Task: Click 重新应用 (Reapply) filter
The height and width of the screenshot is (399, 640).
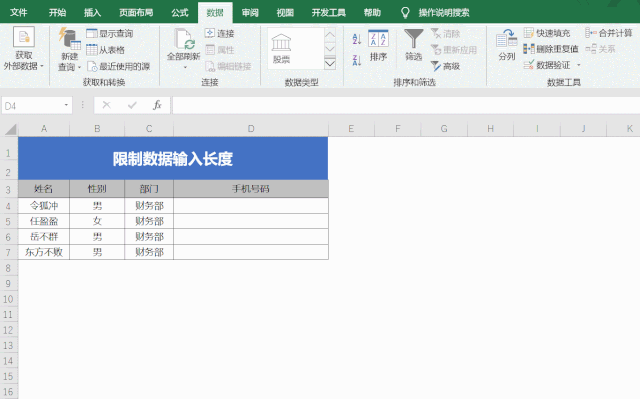Action: (454, 50)
